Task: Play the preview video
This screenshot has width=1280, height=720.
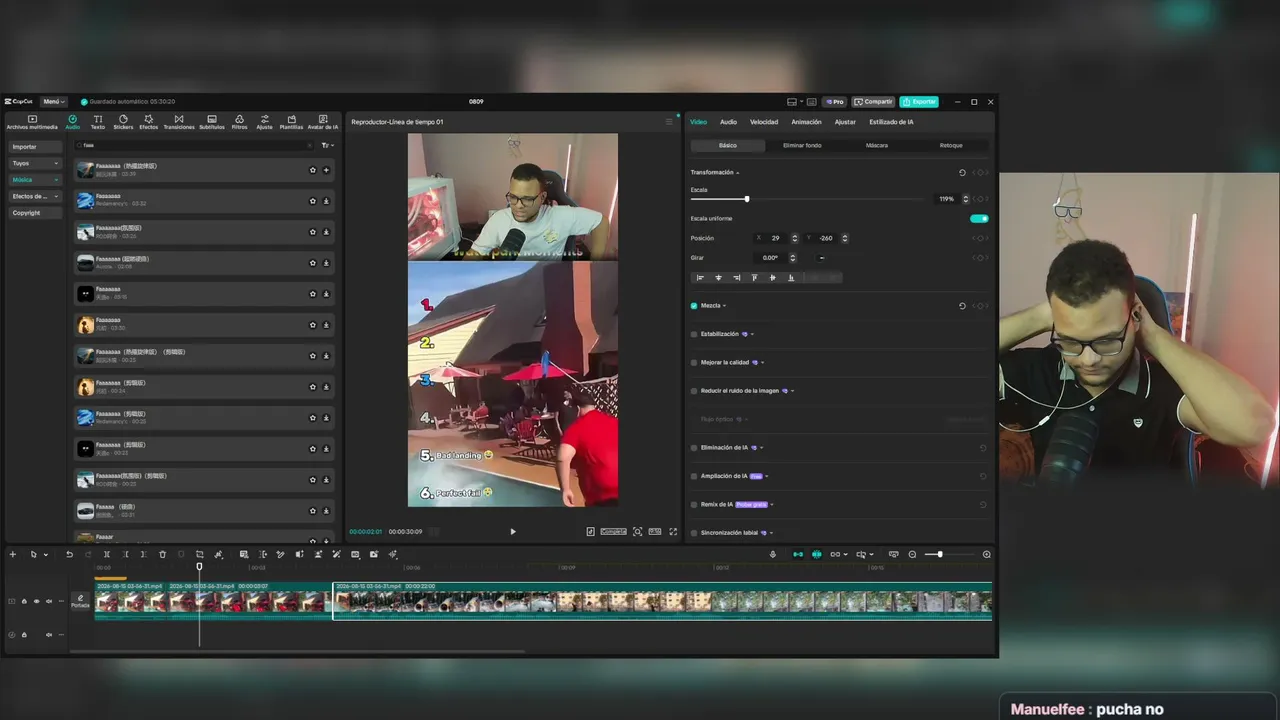Action: [513, 532]
